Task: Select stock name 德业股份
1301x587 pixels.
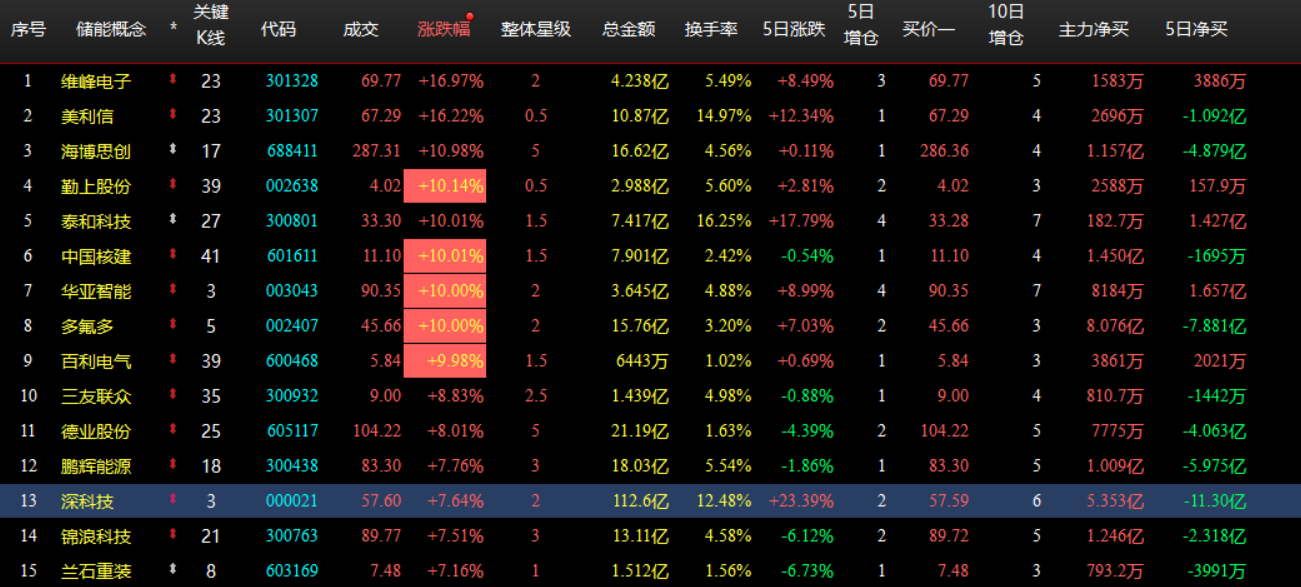Action: pyautogui.click(x=96, y=431)
